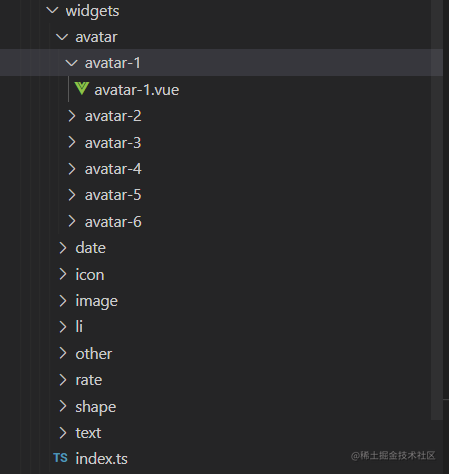The image size is (449, 474).
Task: Expand the icon folder chevron
Action: [x=63, y=274]
